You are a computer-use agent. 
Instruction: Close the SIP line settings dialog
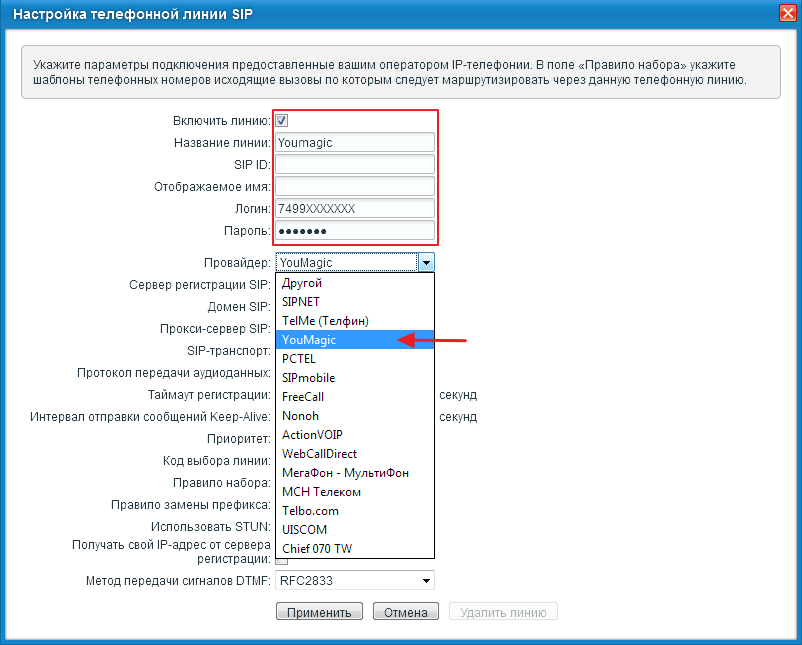788,13
